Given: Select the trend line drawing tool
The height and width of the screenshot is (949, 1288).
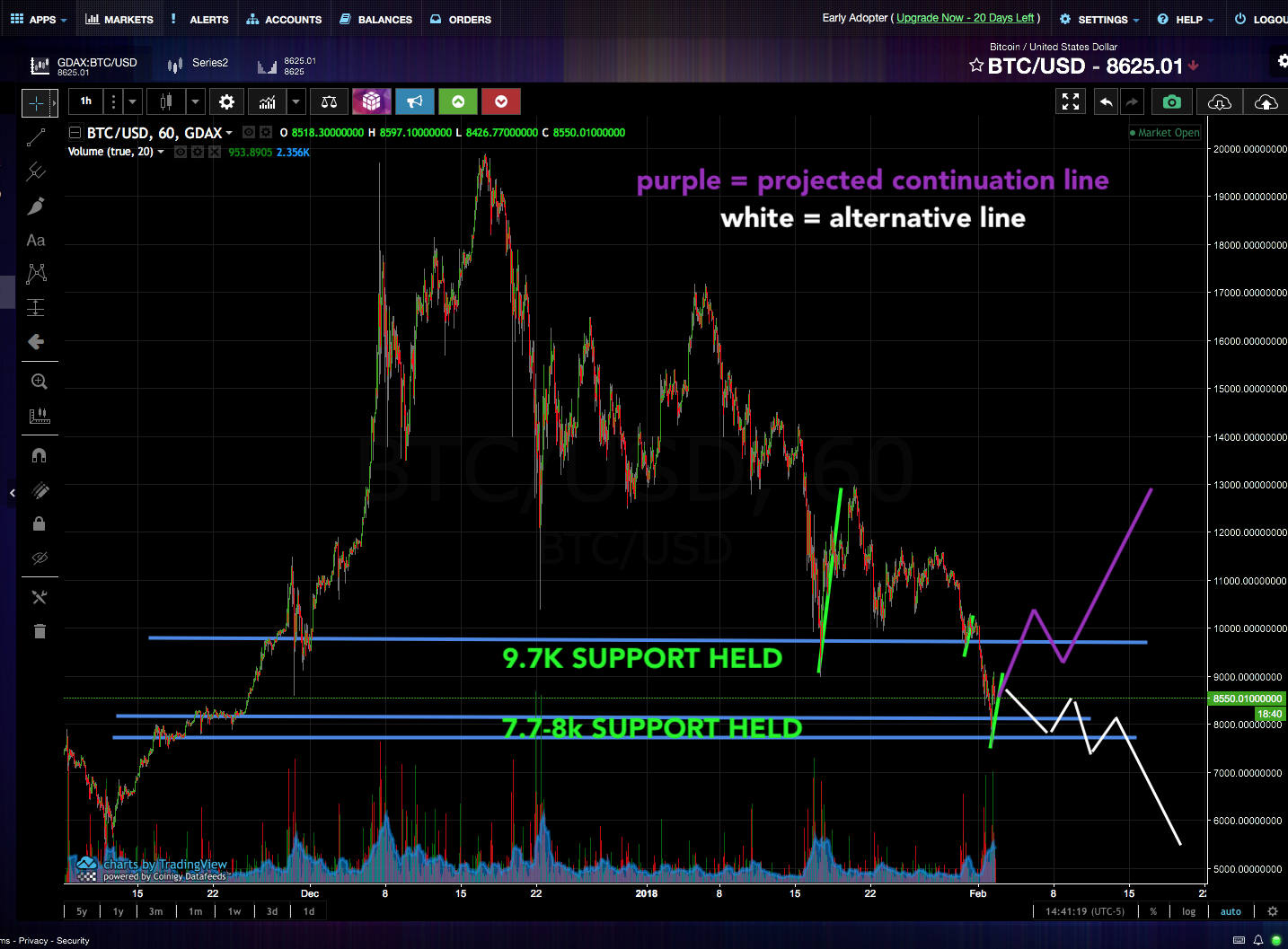Looking at the screenshot, I should pyautogui.click(x=36, y=137).
